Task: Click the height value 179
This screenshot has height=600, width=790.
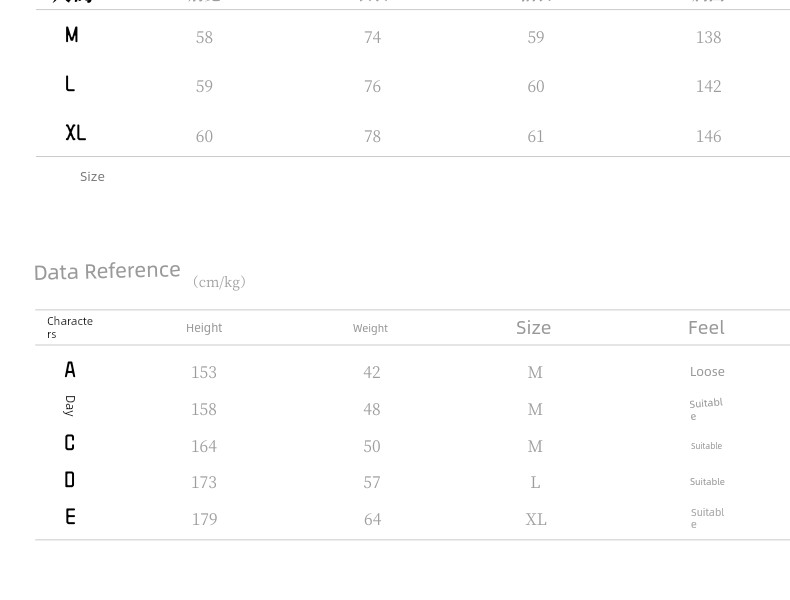Action: click(x=204, y=519)
